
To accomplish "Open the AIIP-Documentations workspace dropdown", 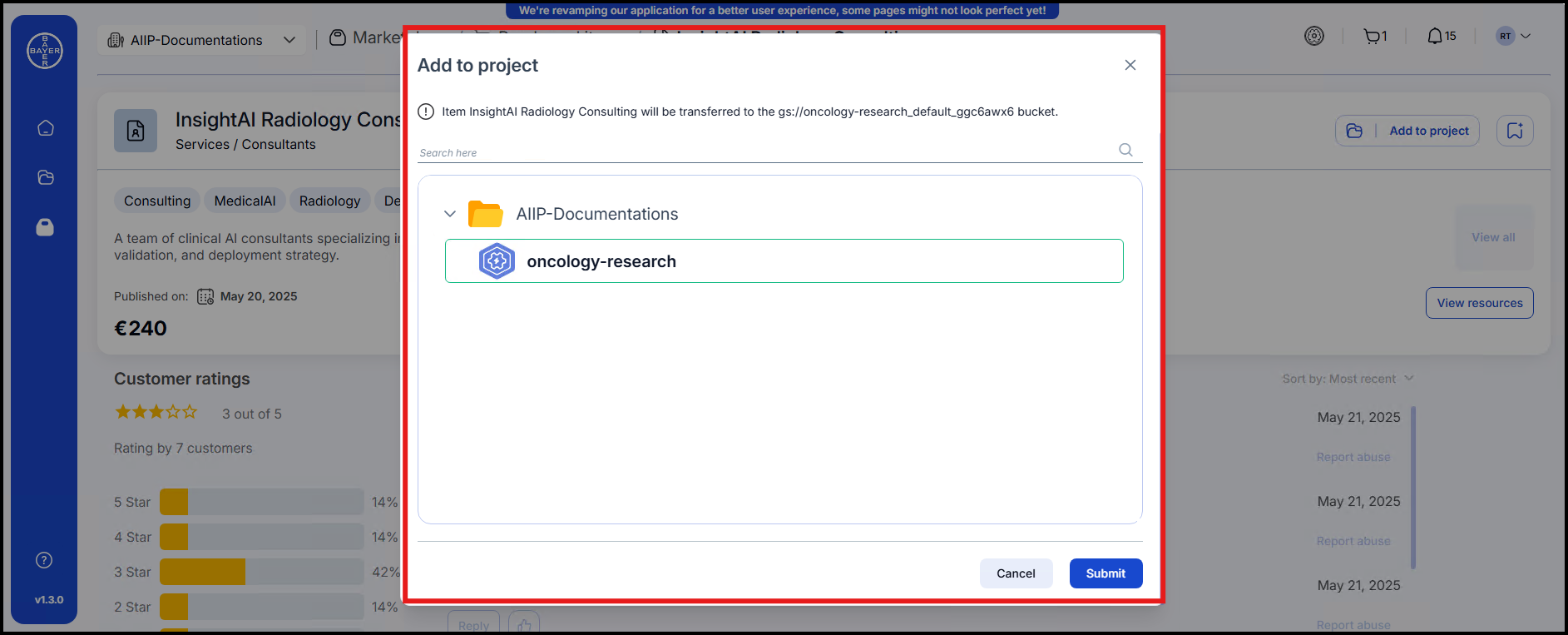I will [202, 40].
